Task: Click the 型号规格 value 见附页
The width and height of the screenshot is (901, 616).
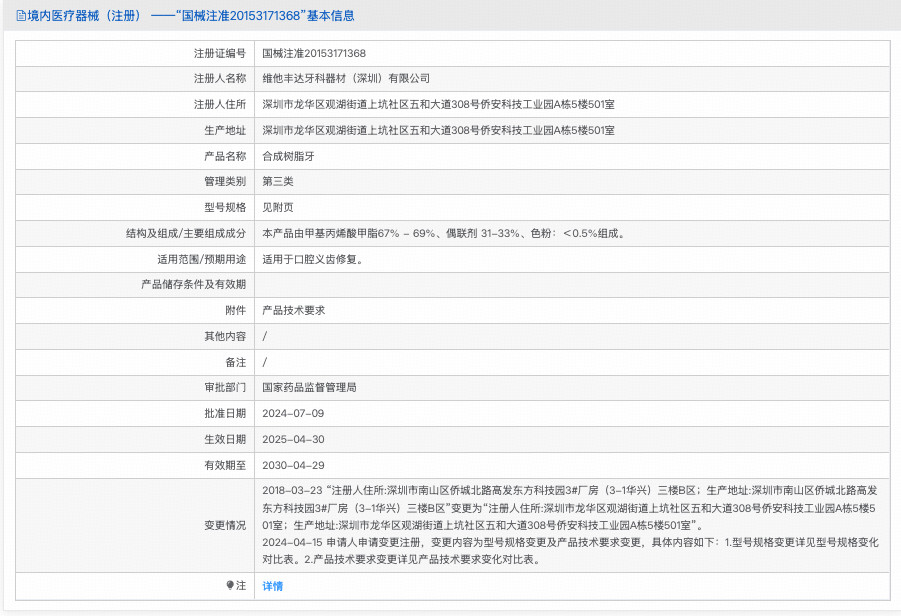Action: click(x=275, y=207)
